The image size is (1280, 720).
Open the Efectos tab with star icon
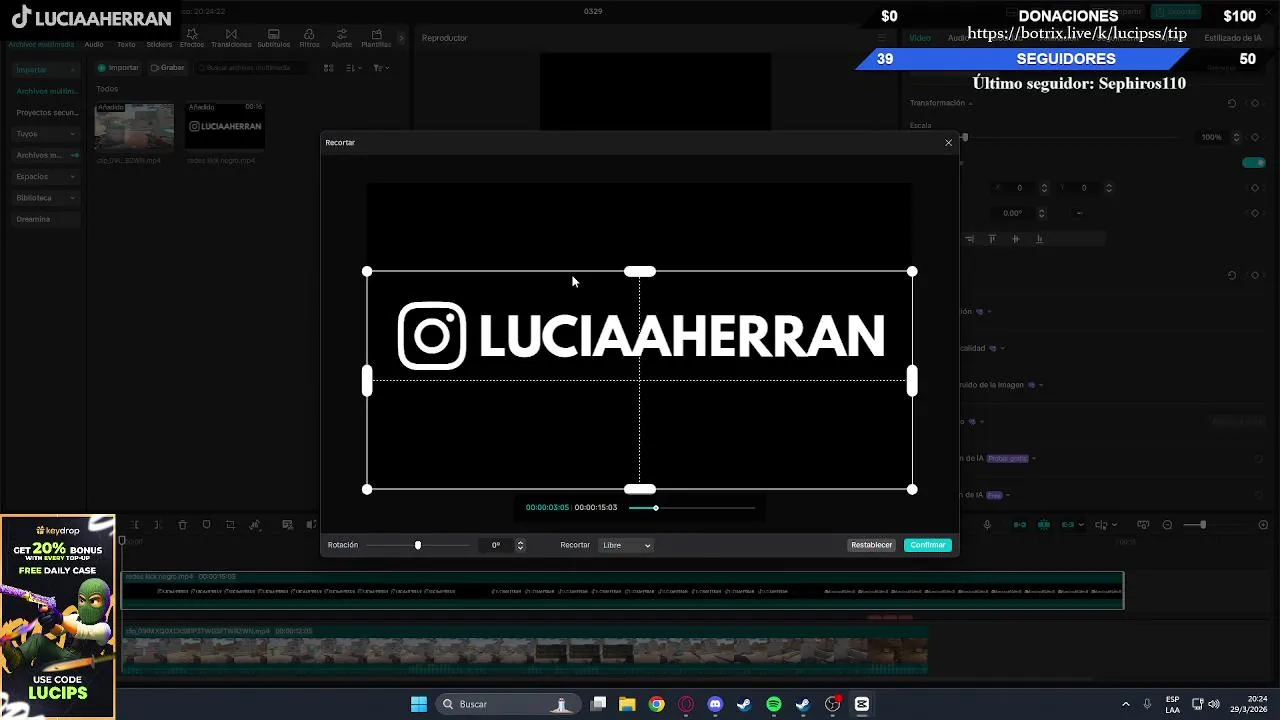coord(192,39)
